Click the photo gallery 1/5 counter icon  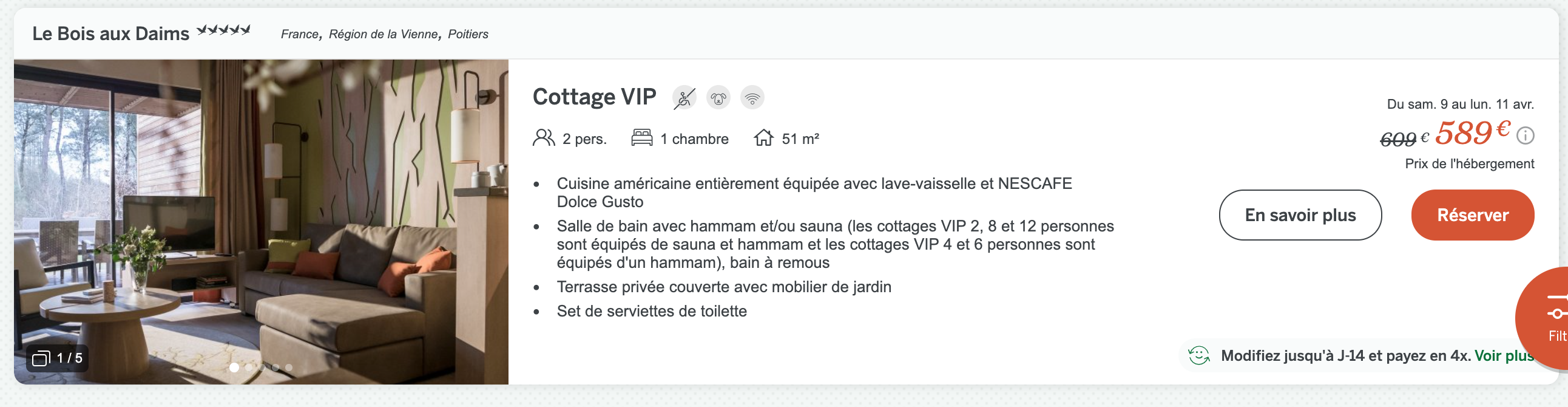(41, 358)
